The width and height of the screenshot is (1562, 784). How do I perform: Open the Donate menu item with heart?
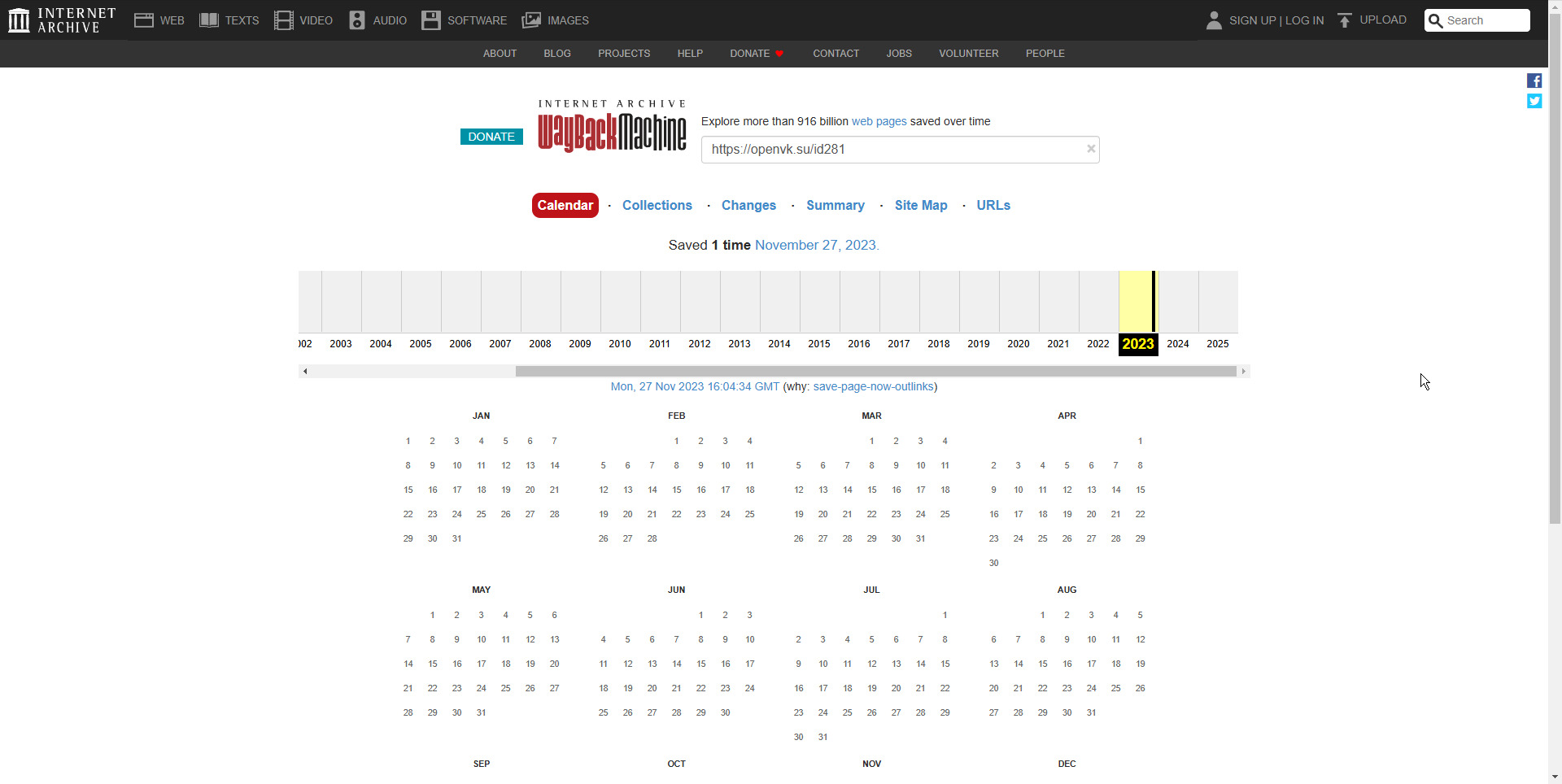click(x=757, y=54)
